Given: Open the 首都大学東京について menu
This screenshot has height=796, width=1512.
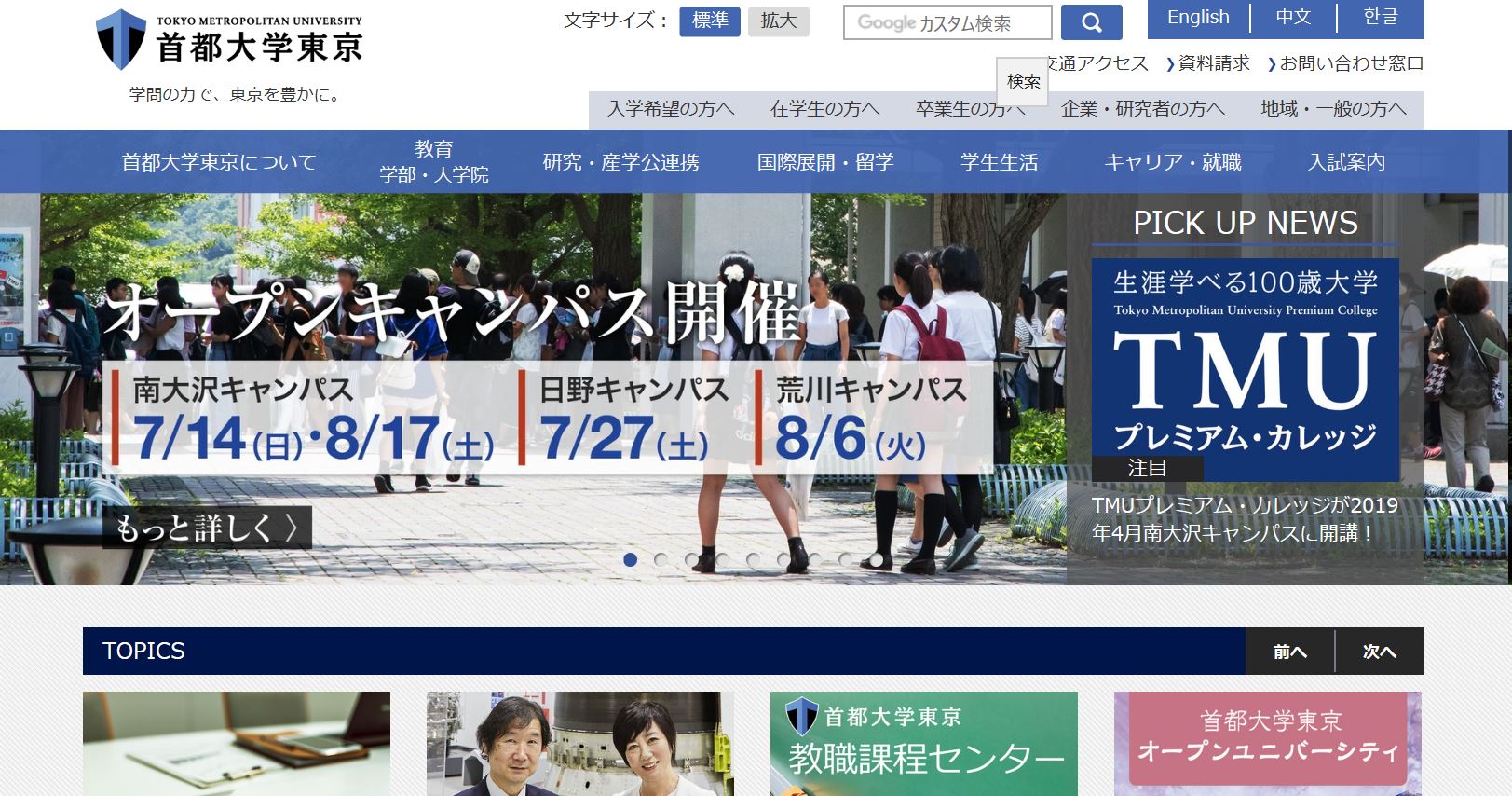Looking at the screenshot, I should pyautogui.click(x=219, y=162).
